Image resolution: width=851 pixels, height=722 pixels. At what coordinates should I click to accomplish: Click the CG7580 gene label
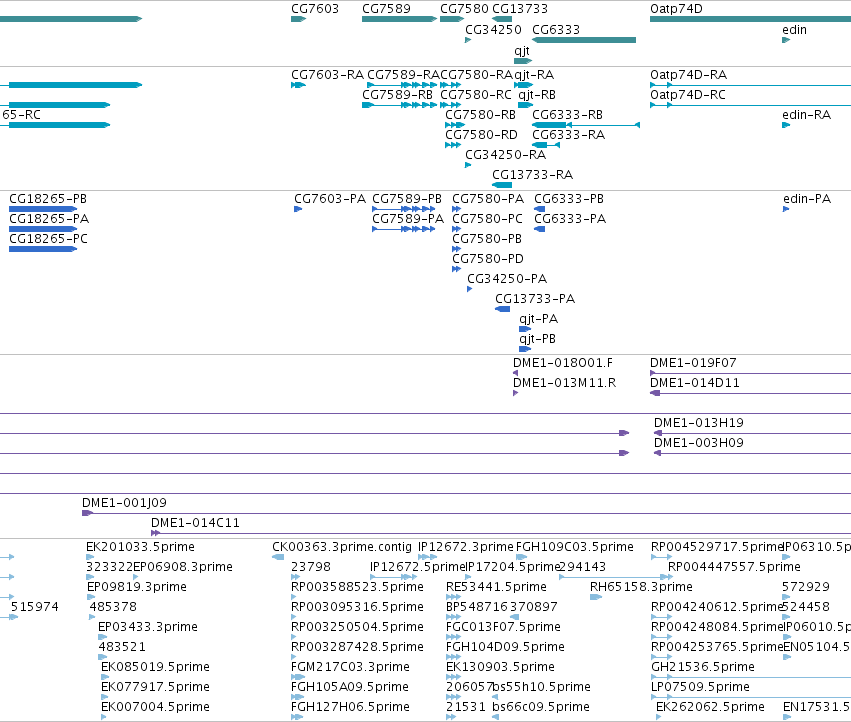[x=464, y=9]
